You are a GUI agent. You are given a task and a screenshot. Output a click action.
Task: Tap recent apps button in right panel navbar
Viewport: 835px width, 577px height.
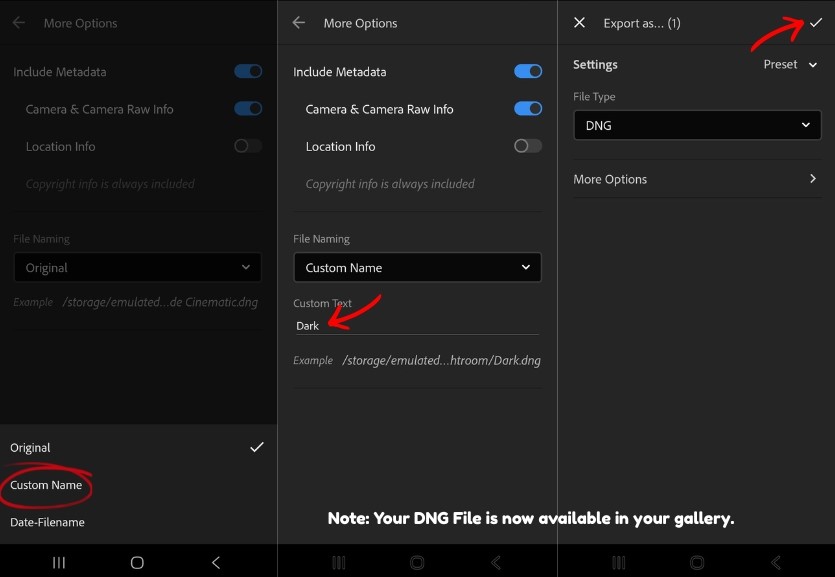pyautogui.click(x=618, y=562)
